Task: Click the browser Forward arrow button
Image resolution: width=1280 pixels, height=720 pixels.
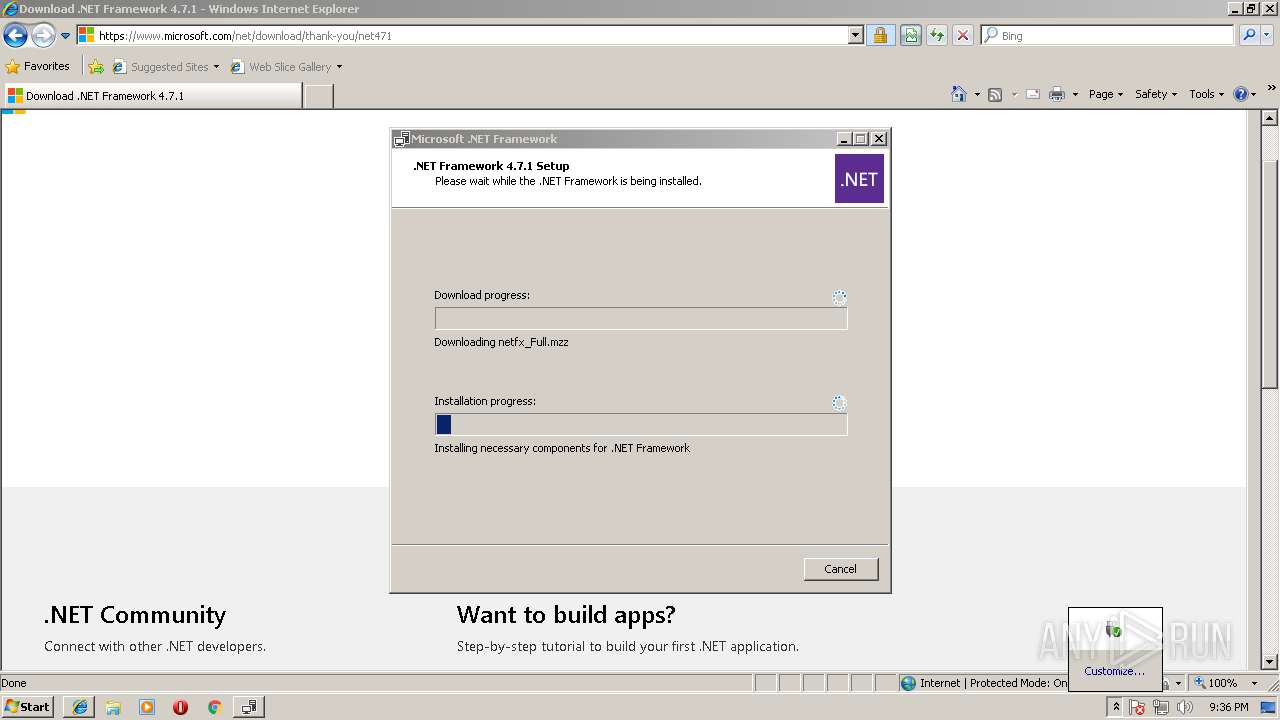Action: coord(42,36)
